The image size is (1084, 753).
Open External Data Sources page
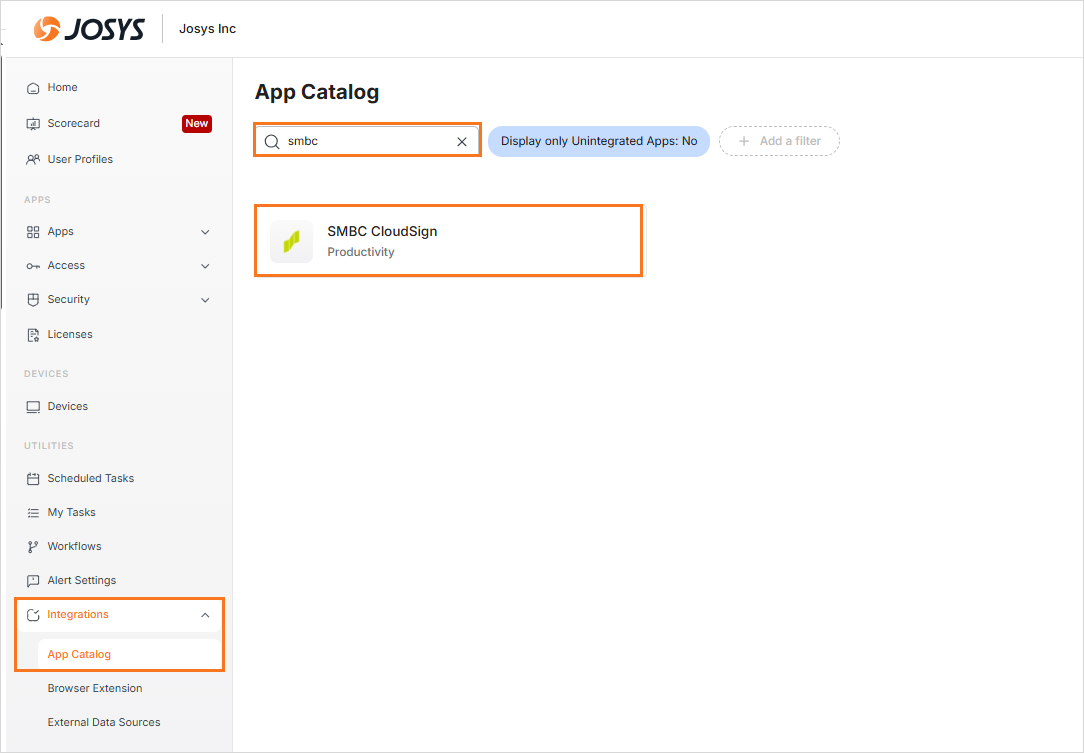[x=104, y=722]
